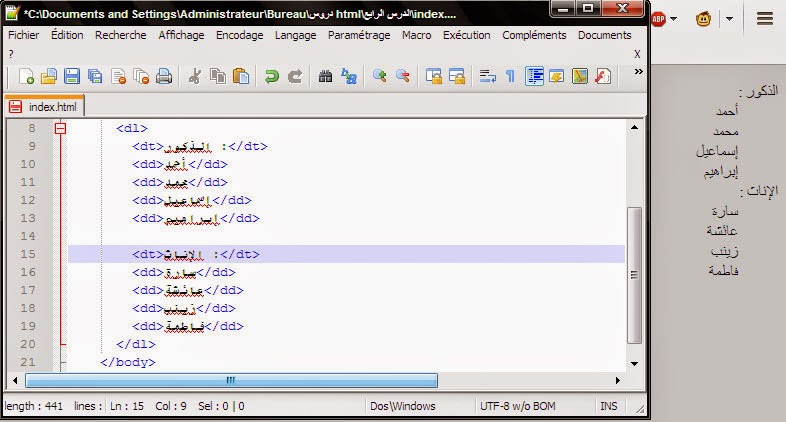Open browser hamburger menu button
Screen dimensions: 786x422
pyautogui.click(x=764, y=19)
